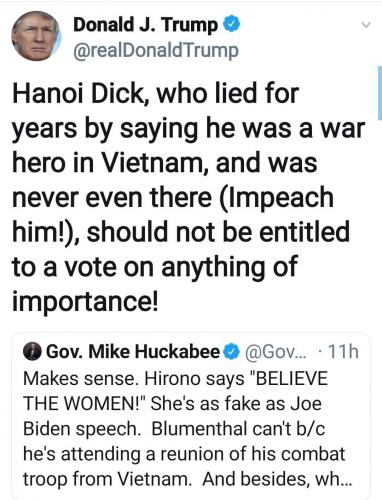Open the quoted tweet starting 'Makes sense. Hirono'
382x500 pixels.
[191, 415]
